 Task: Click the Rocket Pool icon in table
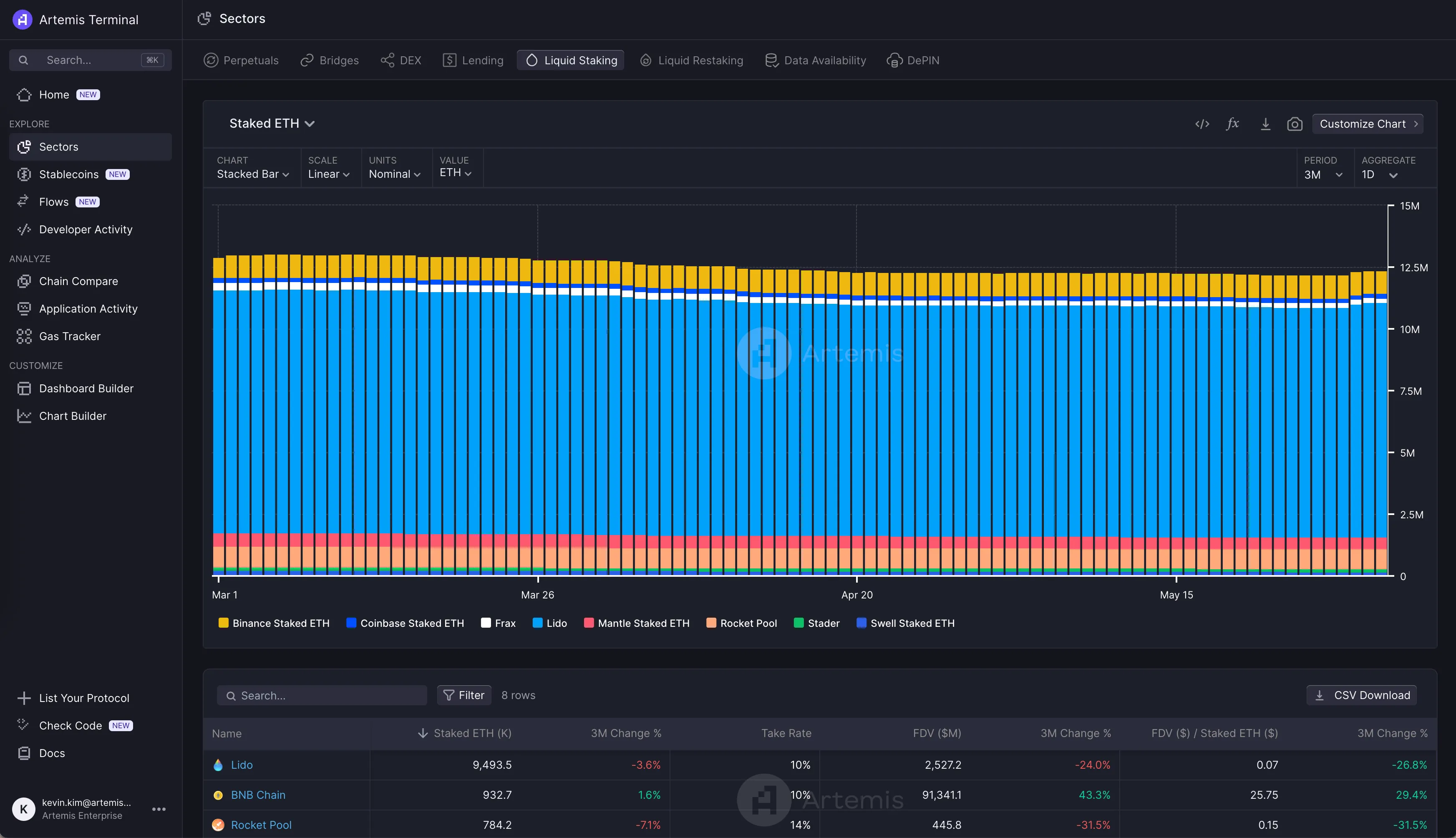tap(218, 825)
